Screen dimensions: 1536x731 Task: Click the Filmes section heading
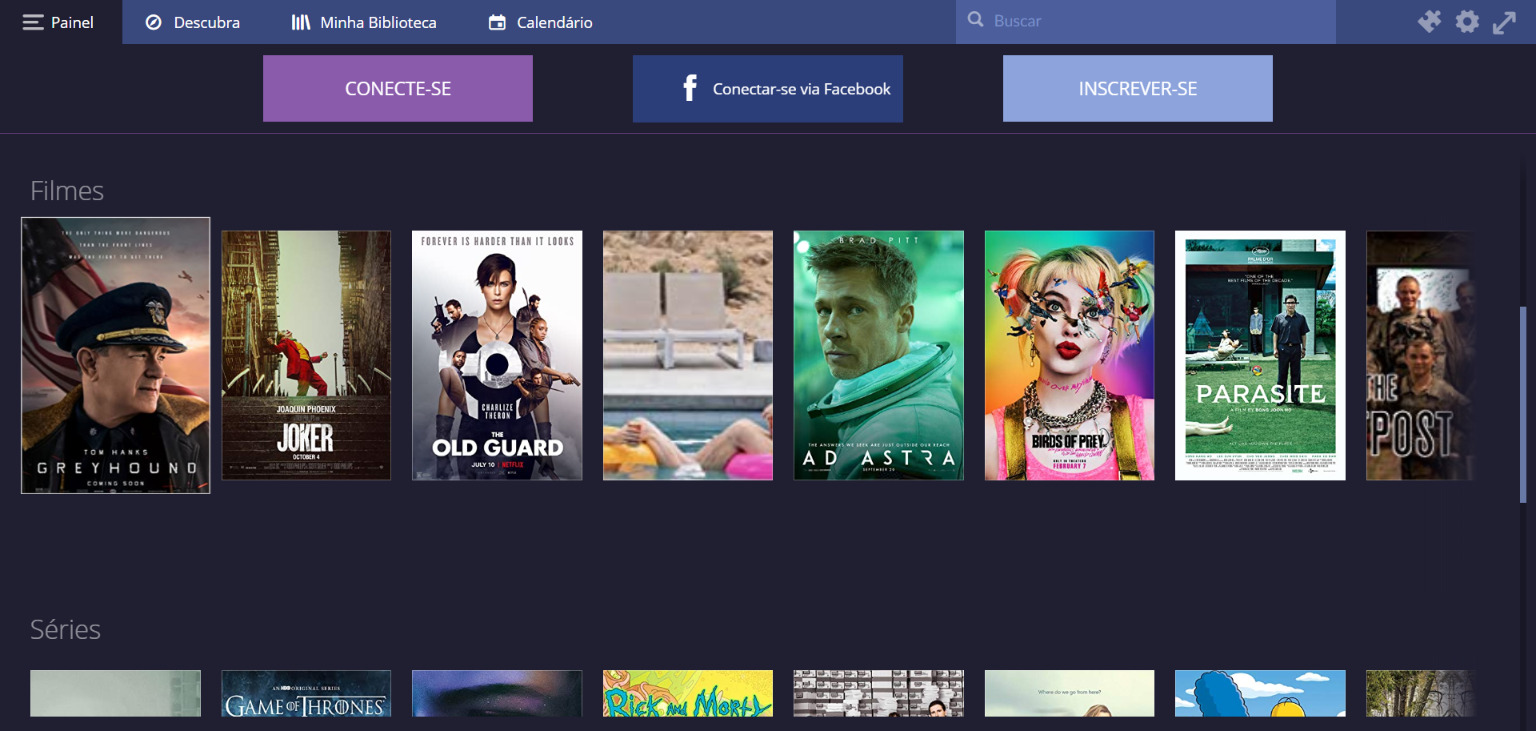coord(67,190)
